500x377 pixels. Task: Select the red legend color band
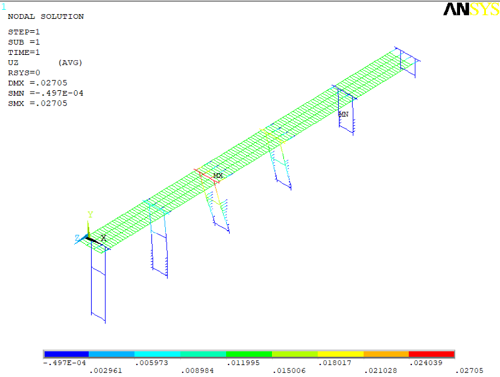432,354
